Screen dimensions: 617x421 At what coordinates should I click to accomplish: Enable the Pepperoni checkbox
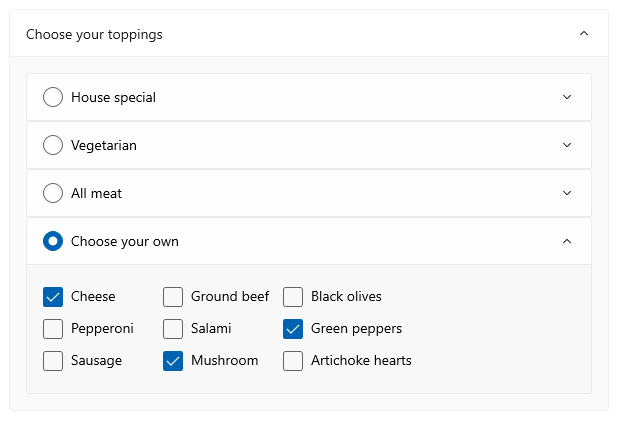coord(53,329)
